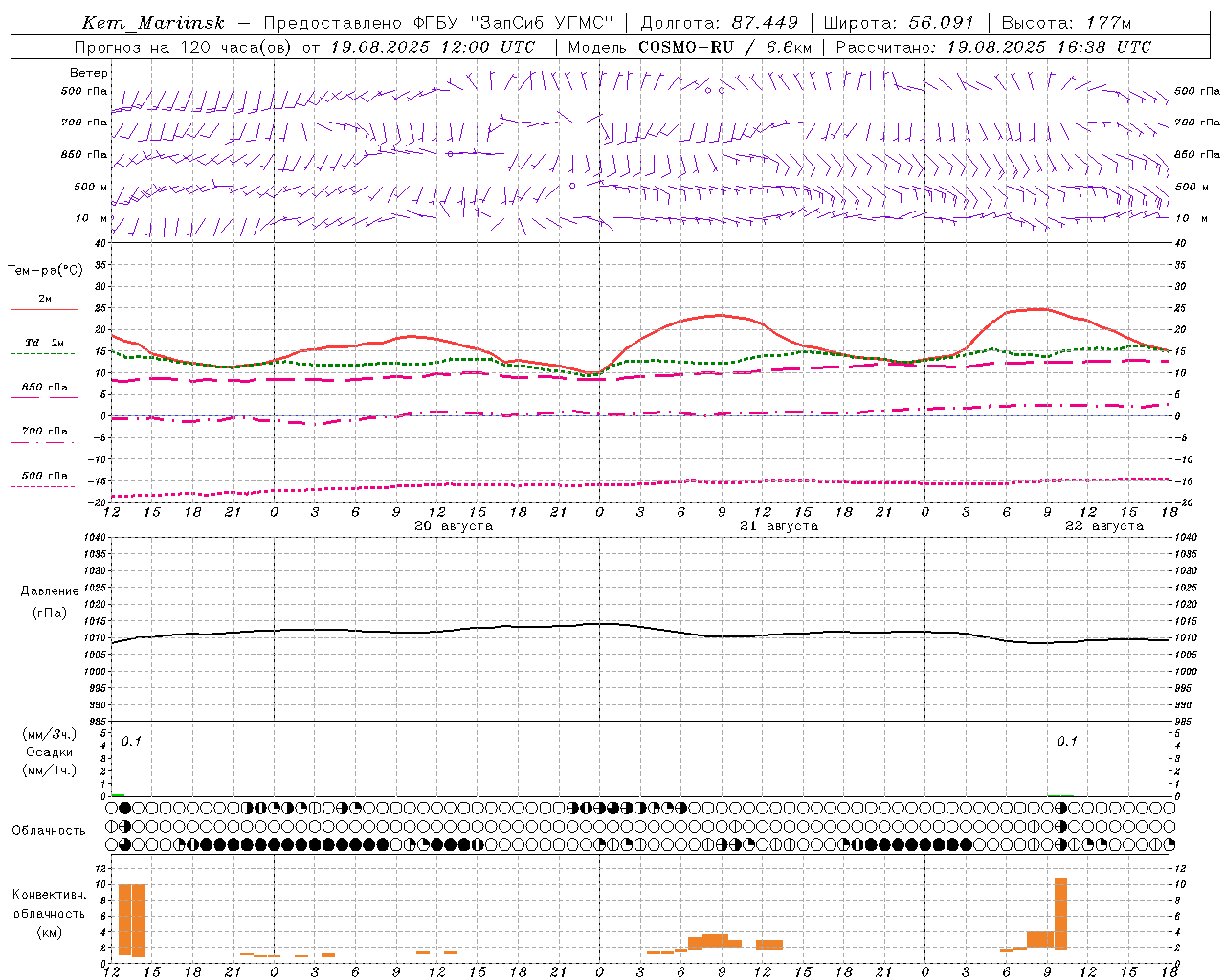Click the Kem_Mariinsk station title
1225x980 pixels.
[x=153, y=24]
